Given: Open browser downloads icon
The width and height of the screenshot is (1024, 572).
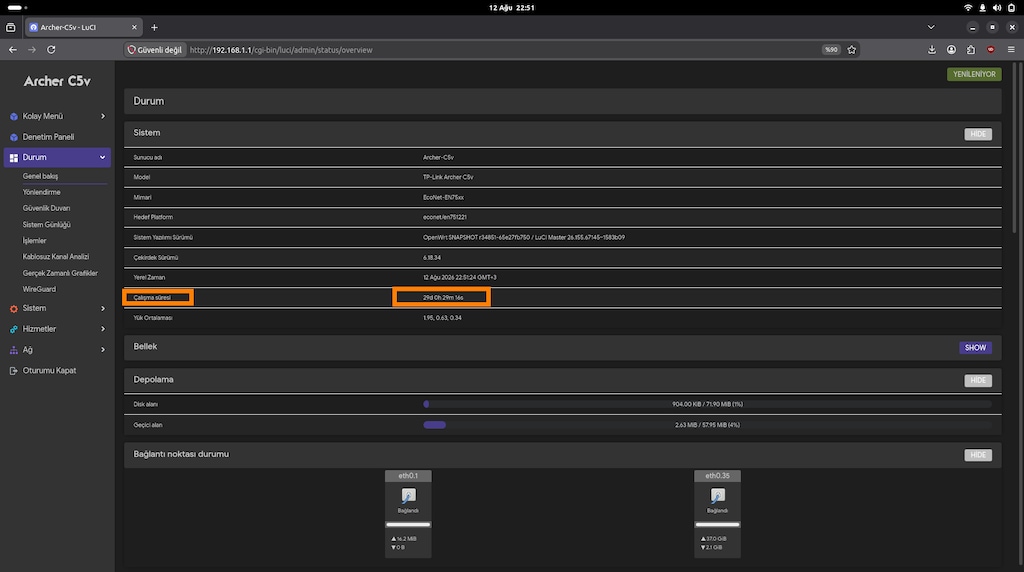Looking at the screenshot, I should (x=932, y=50).
